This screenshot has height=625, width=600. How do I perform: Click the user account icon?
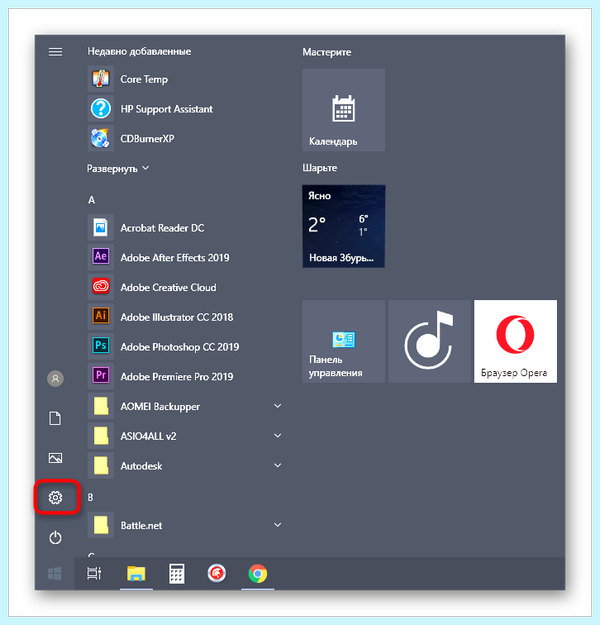(x=55, y=379)
